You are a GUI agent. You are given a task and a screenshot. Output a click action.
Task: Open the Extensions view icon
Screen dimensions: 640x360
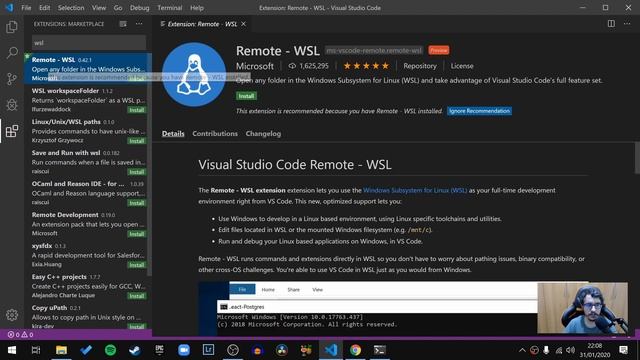[12, 131]
